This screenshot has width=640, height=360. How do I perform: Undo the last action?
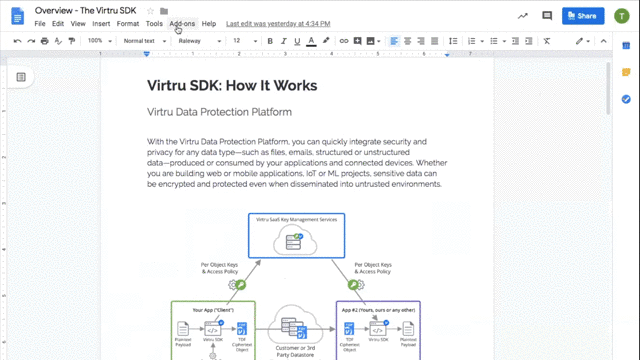click(x=17, y=41)
